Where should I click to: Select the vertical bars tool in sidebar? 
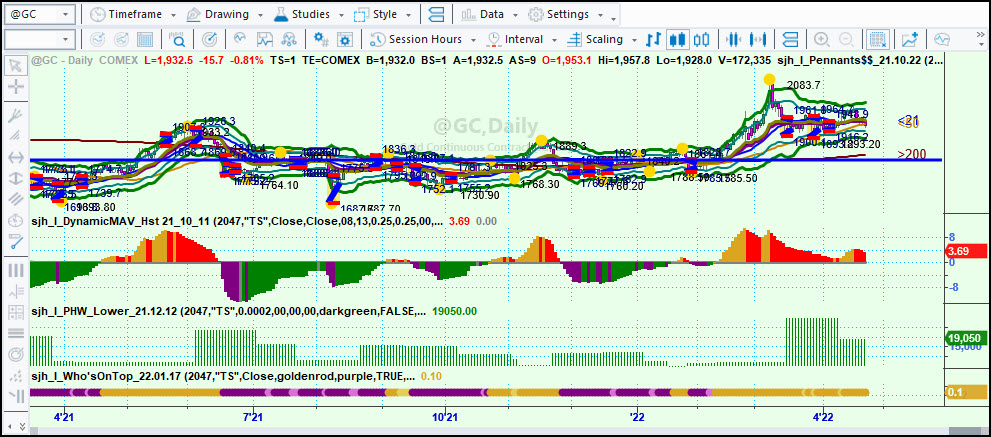[16, 271]
